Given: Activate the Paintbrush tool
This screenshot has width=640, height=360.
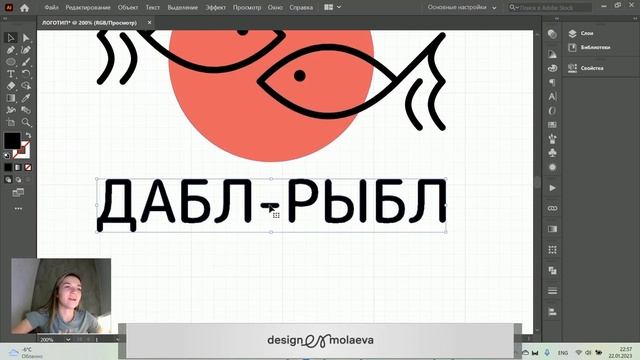Looking at the screenshot, I should [x=26, y=62].
